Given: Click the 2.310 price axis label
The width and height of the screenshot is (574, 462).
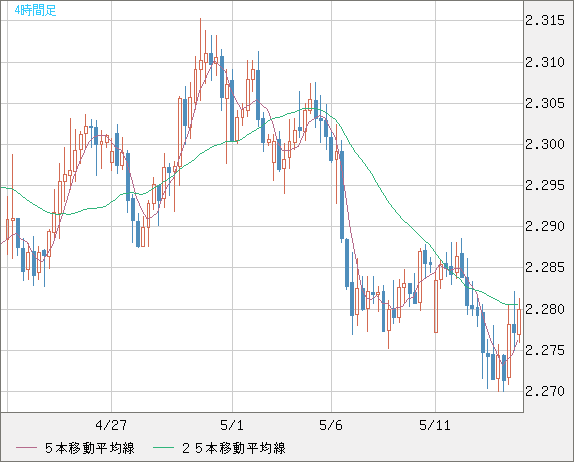Looking at the screenshot, I should coord(545,62).
